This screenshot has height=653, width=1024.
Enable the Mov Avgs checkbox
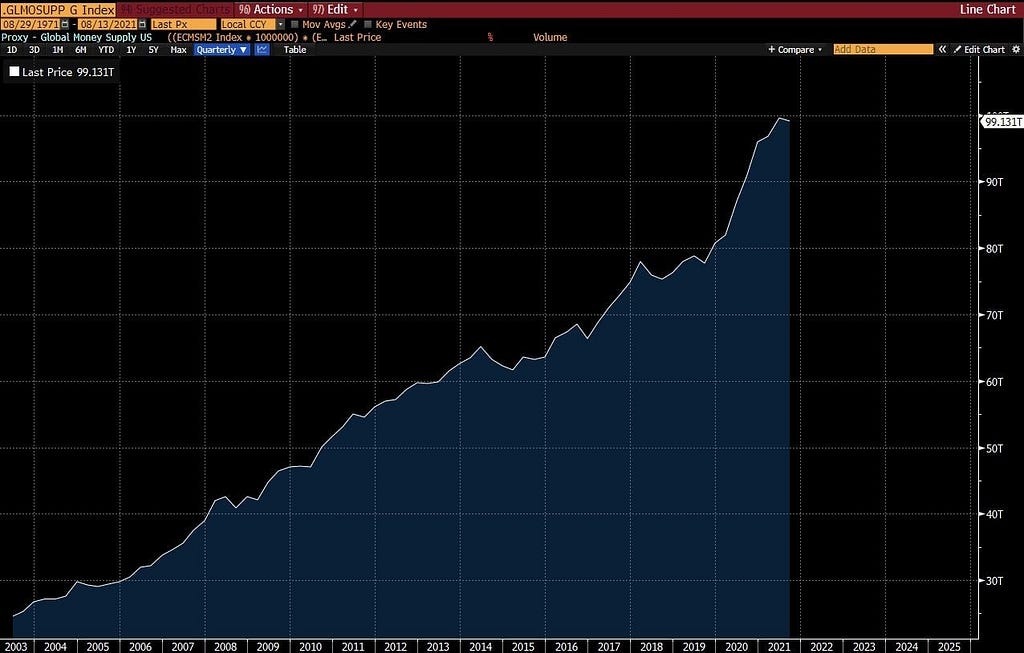pyautogui.click(x=295, y=24)
